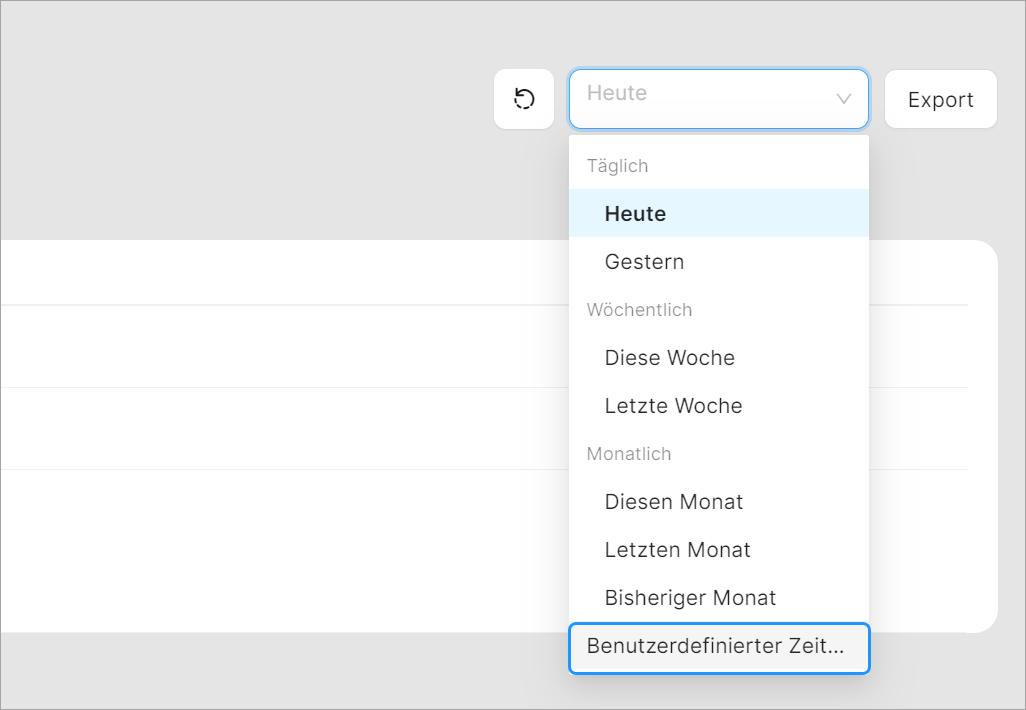This screenshot has width=1026, height=710.
Task: Click the third row of the white panel
Action: point(280,428)
